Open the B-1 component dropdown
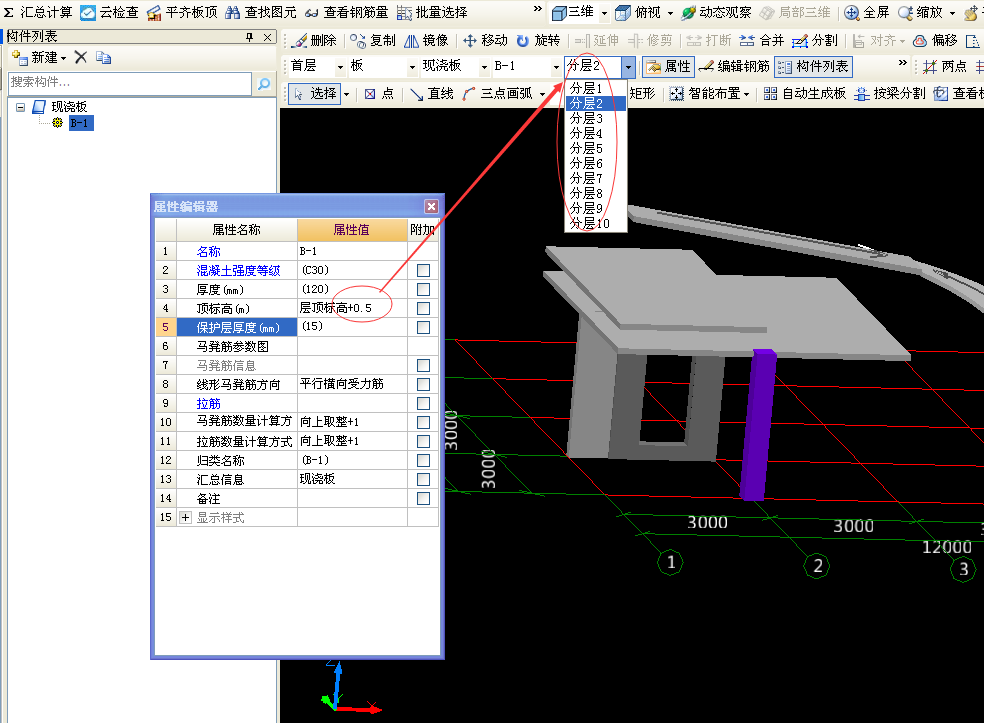The height and width of the screenshot is (723, 984). pos(556,67)
